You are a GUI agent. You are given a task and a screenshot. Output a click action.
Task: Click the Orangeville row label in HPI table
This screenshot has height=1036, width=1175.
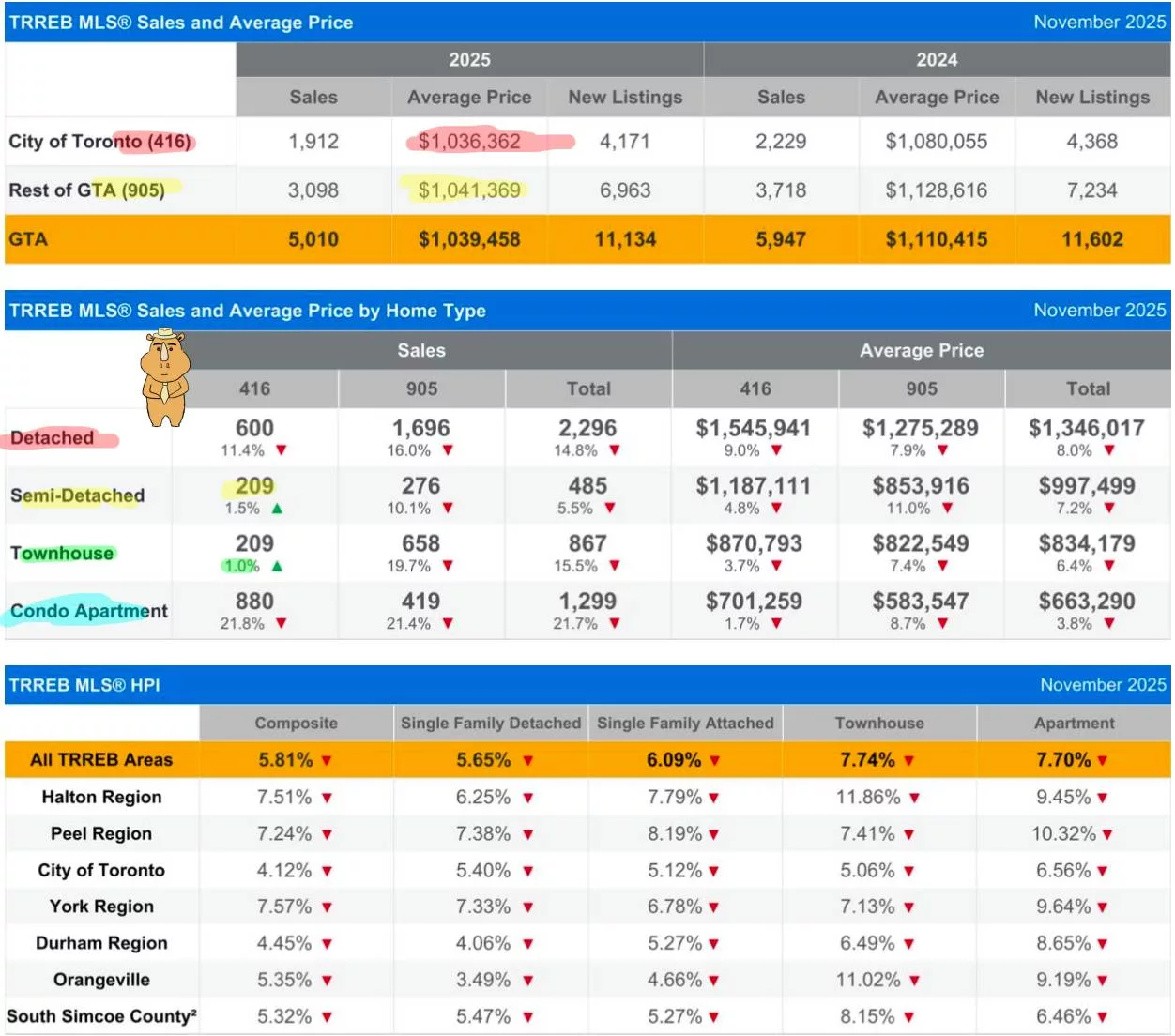(101, 980)
